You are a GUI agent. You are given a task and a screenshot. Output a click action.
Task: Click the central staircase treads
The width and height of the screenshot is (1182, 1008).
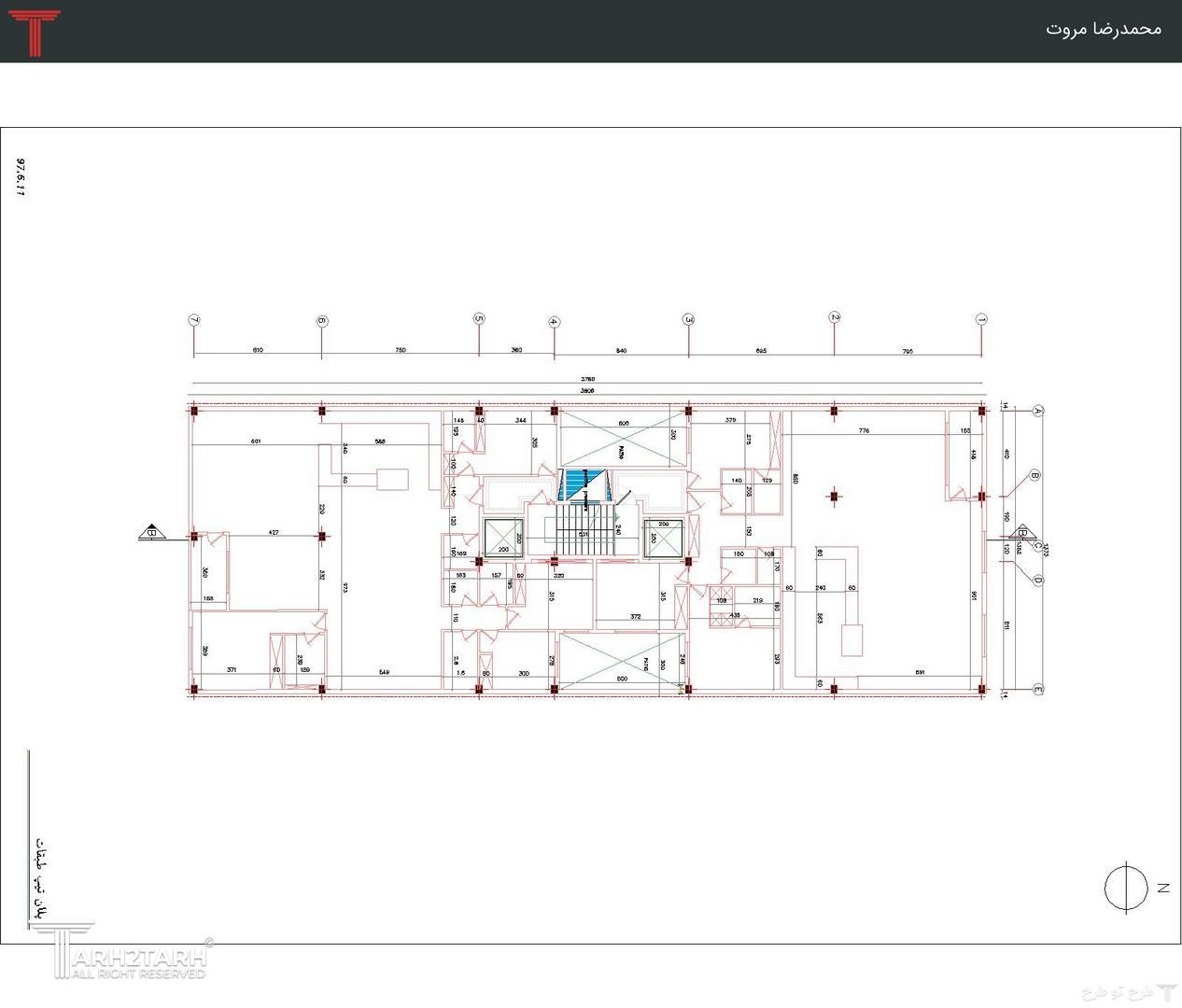click(584, 530)
